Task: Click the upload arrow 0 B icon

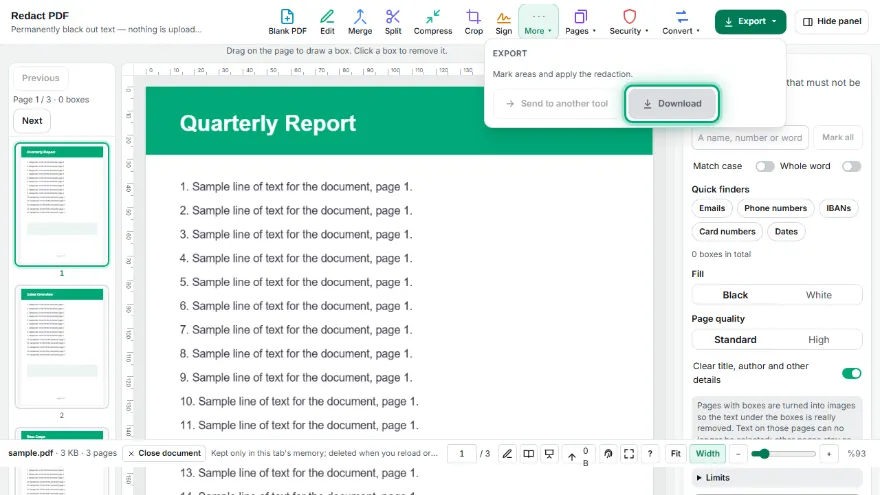Action: (578, 456)
